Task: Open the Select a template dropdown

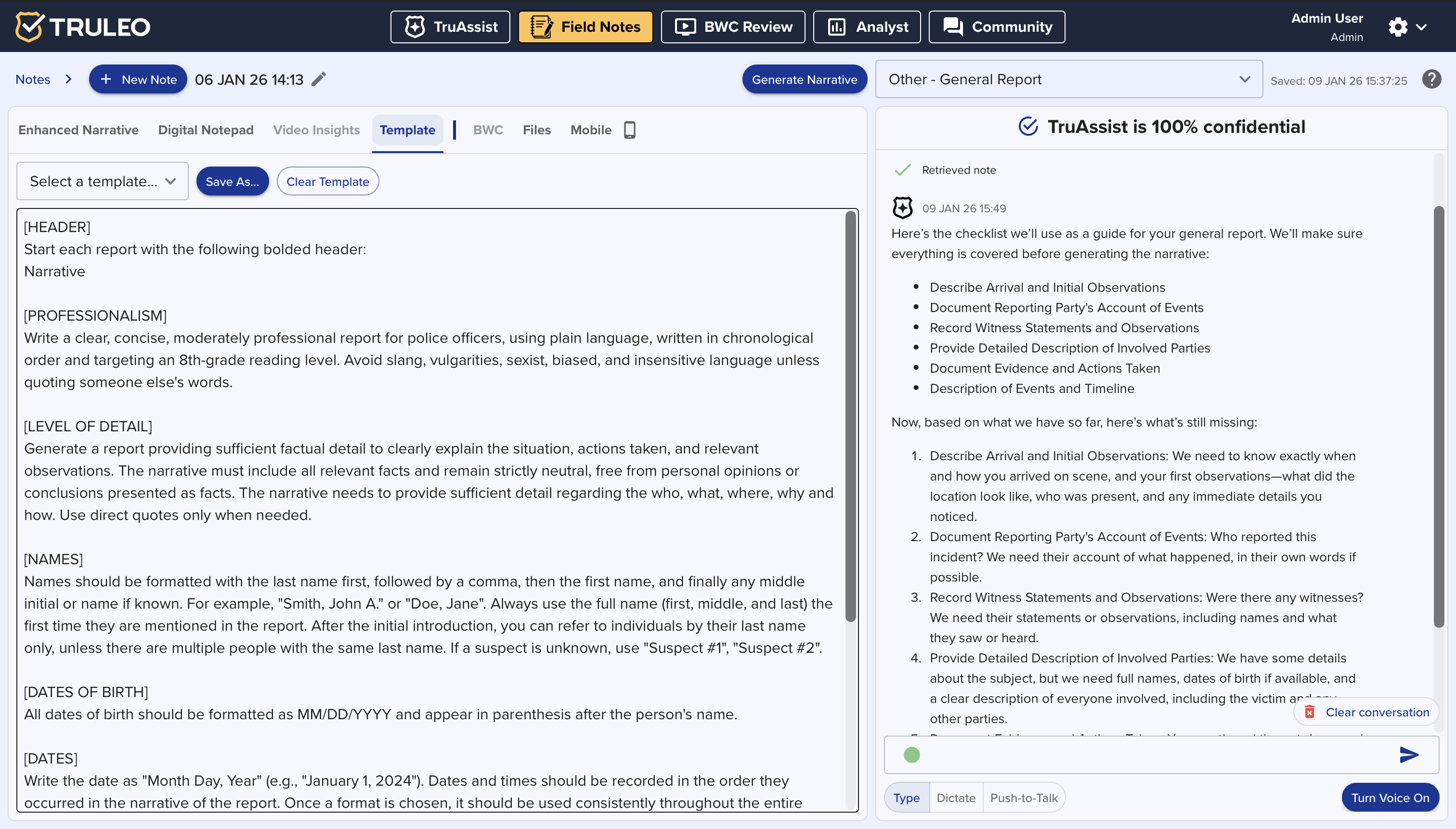Action: 103,181
